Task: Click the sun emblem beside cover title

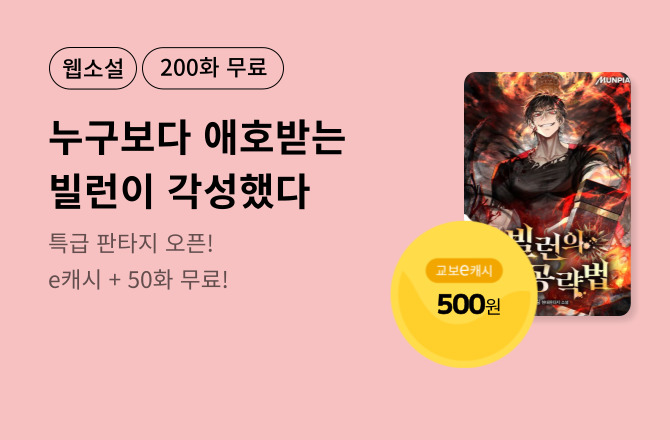Action: click(x=595, y=244)
